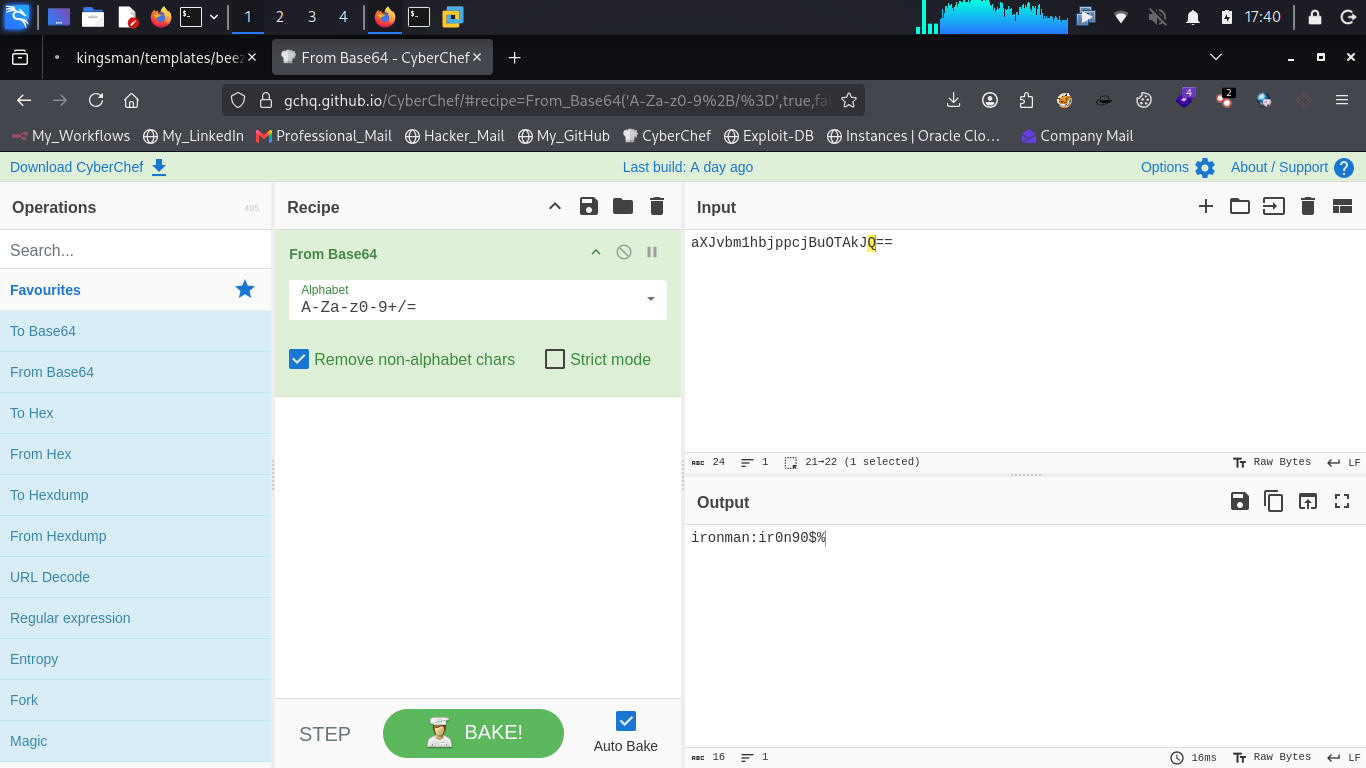
Task: Close the From Base64 - CyberChef tab
Action: [477, 58]
